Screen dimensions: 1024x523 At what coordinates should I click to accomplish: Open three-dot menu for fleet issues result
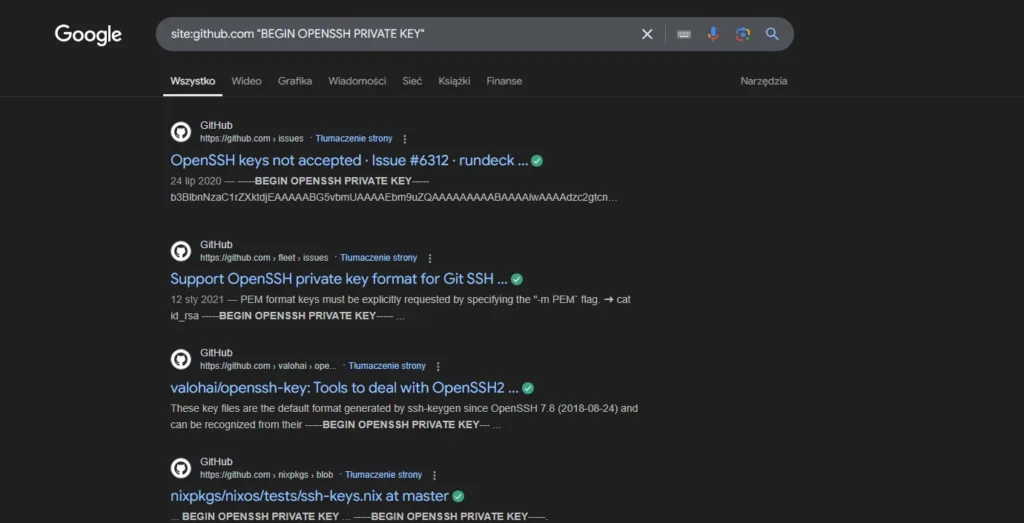430,258
